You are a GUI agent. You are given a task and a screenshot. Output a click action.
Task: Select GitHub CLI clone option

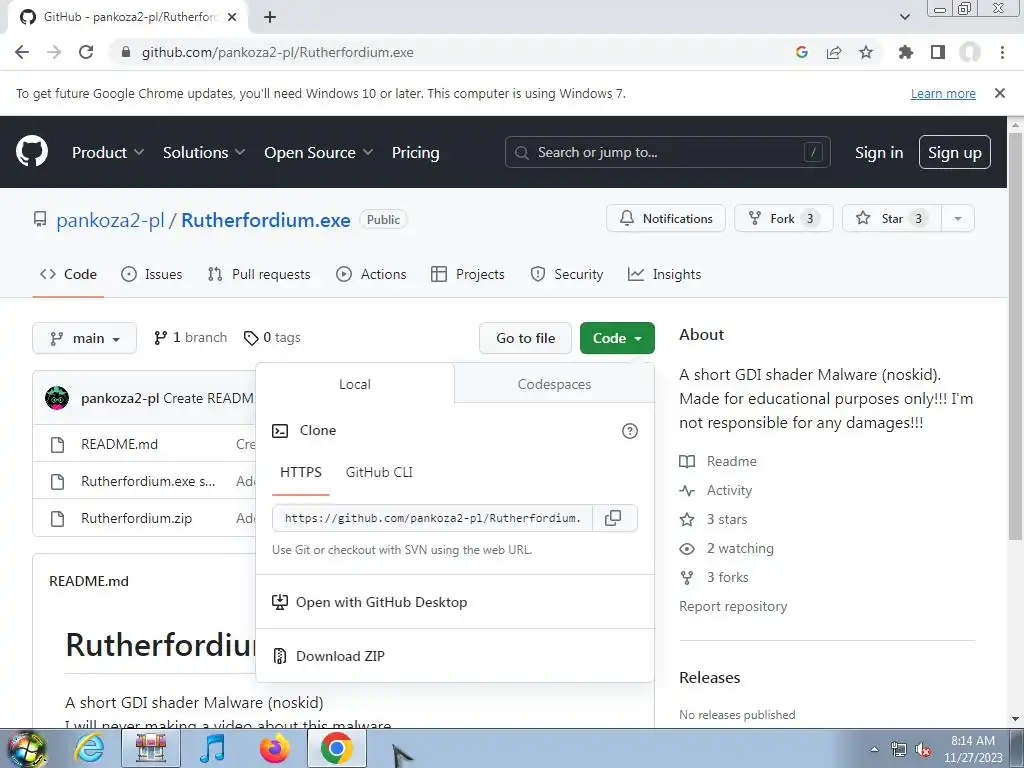coord(379,472)
